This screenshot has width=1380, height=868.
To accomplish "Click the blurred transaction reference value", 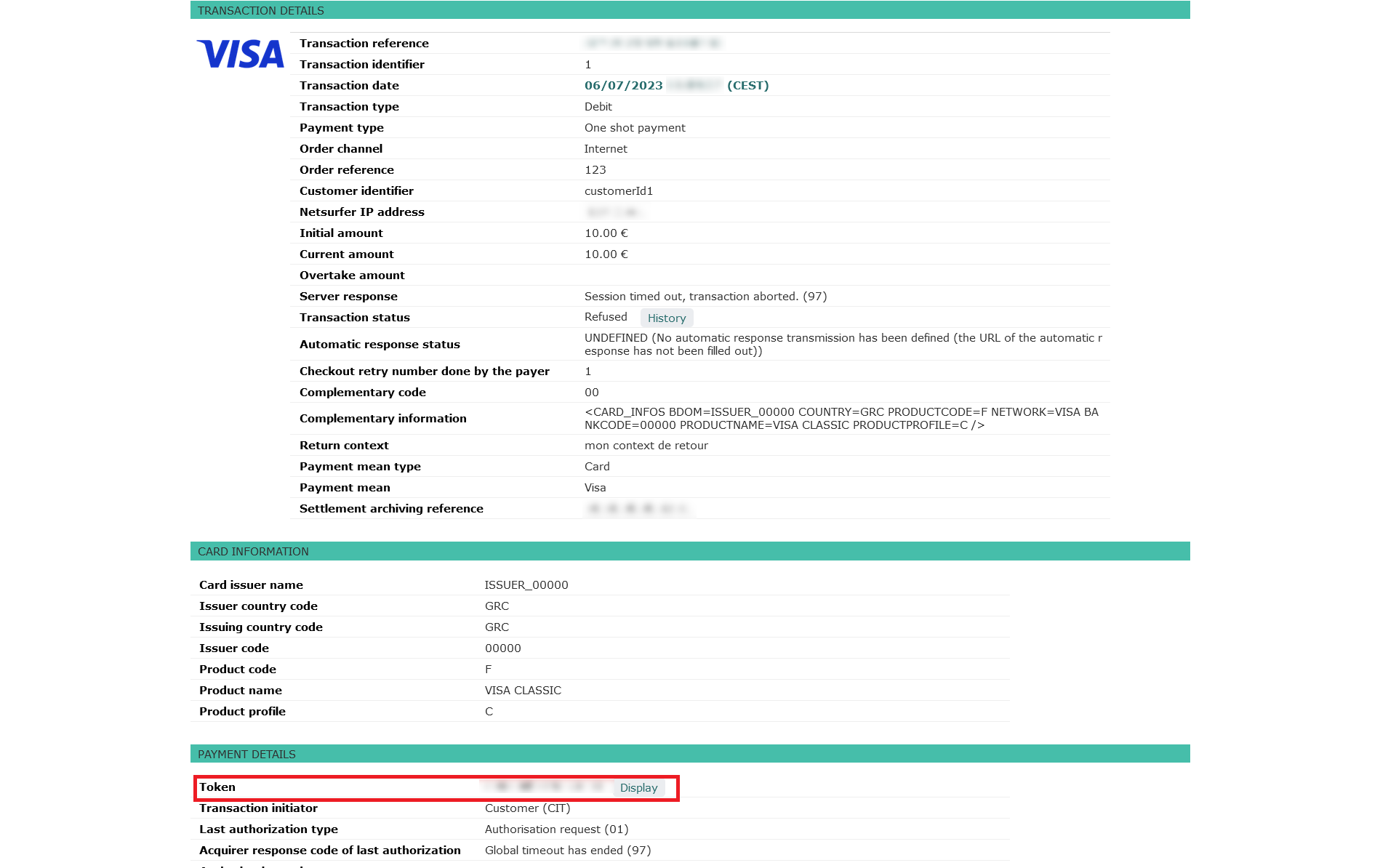I will (x=652, y=44).
